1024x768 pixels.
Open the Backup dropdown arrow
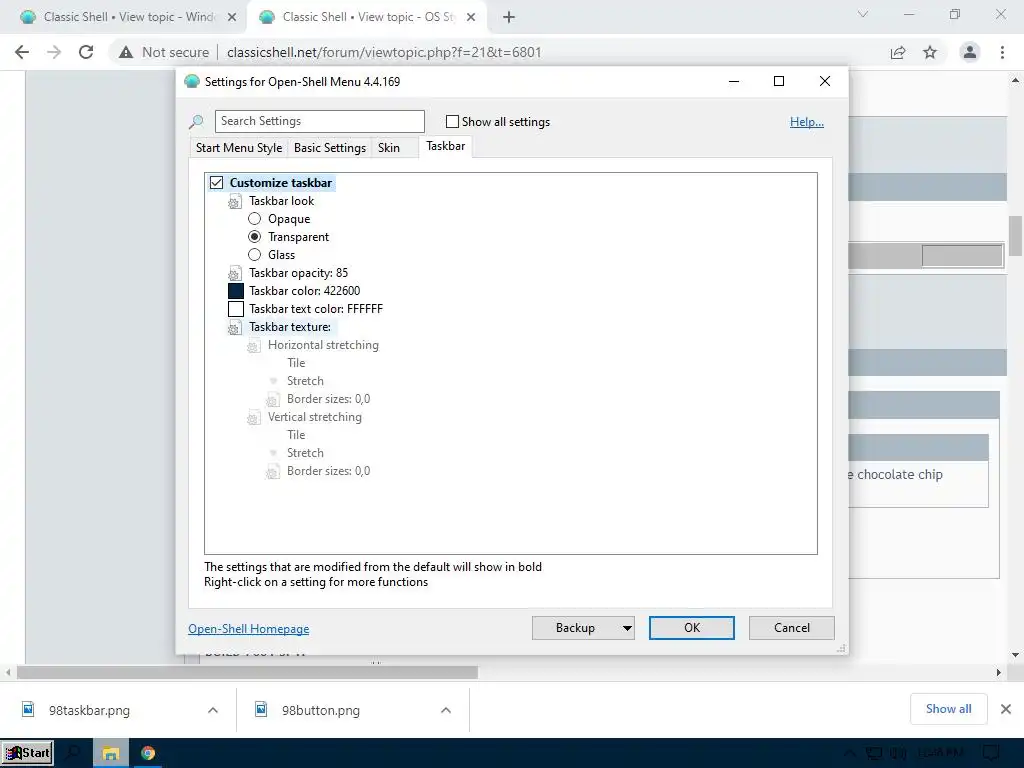[627, 628]
